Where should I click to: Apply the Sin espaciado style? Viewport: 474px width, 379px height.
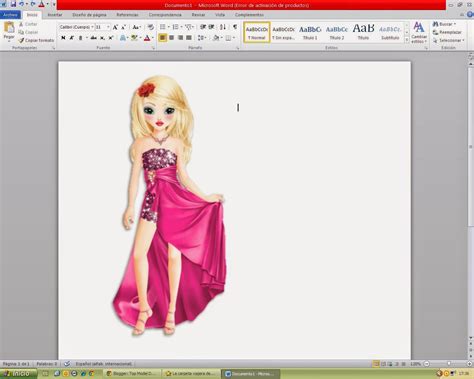[x=283, y=32]
